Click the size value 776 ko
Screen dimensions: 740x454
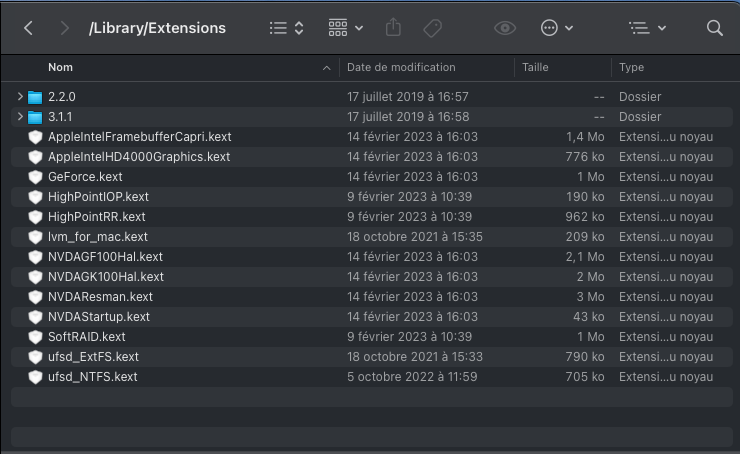pyautogui.click(x=585, y=157)
